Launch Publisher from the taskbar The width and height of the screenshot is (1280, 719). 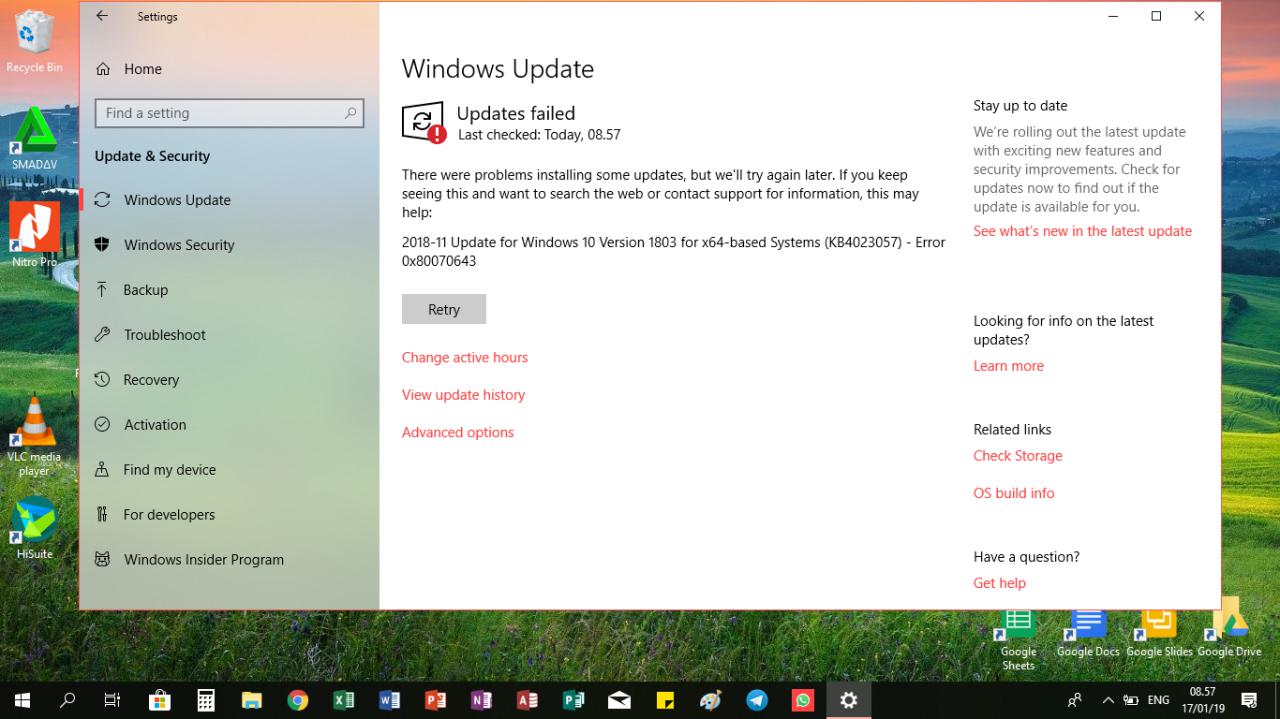[573, 701]
